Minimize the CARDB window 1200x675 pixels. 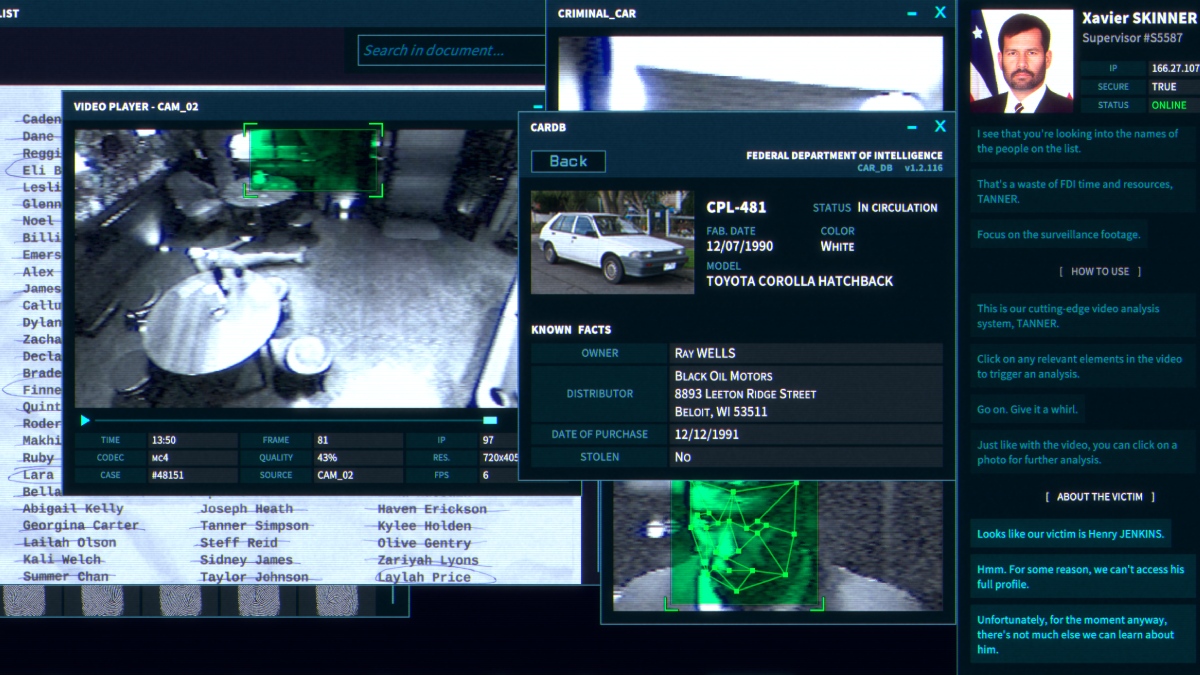tap(911, 126)
